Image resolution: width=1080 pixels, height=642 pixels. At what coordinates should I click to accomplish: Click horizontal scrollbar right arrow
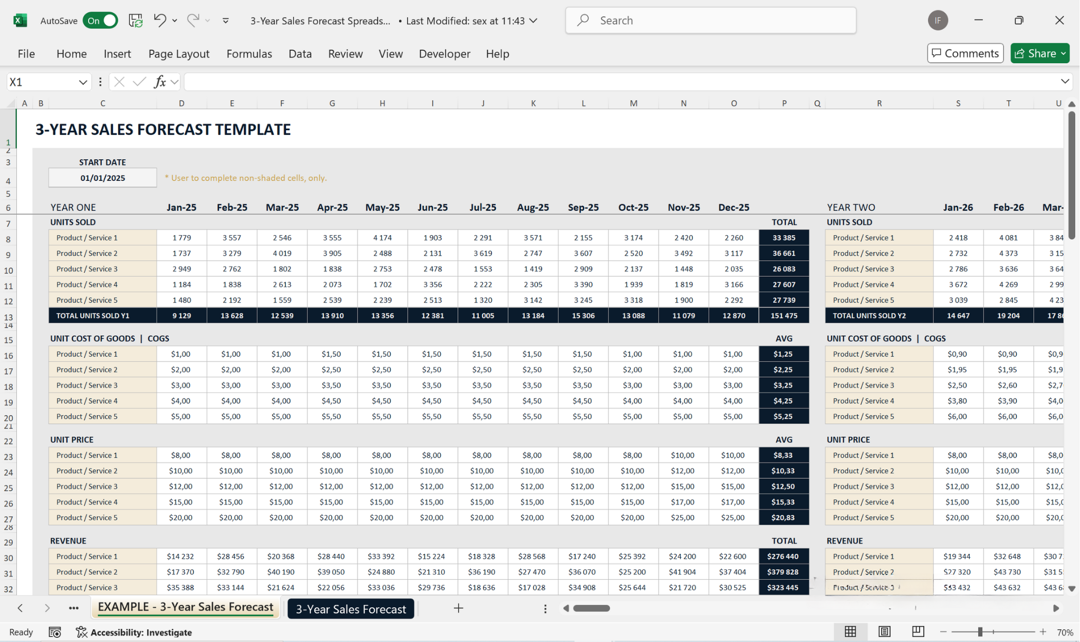click(1056, 608)
